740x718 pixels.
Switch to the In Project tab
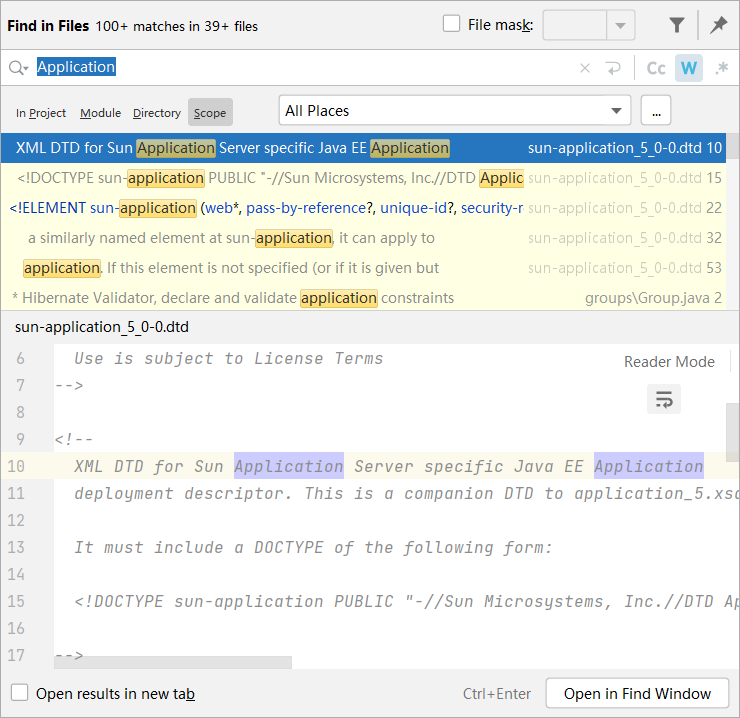tap(41, 113)
